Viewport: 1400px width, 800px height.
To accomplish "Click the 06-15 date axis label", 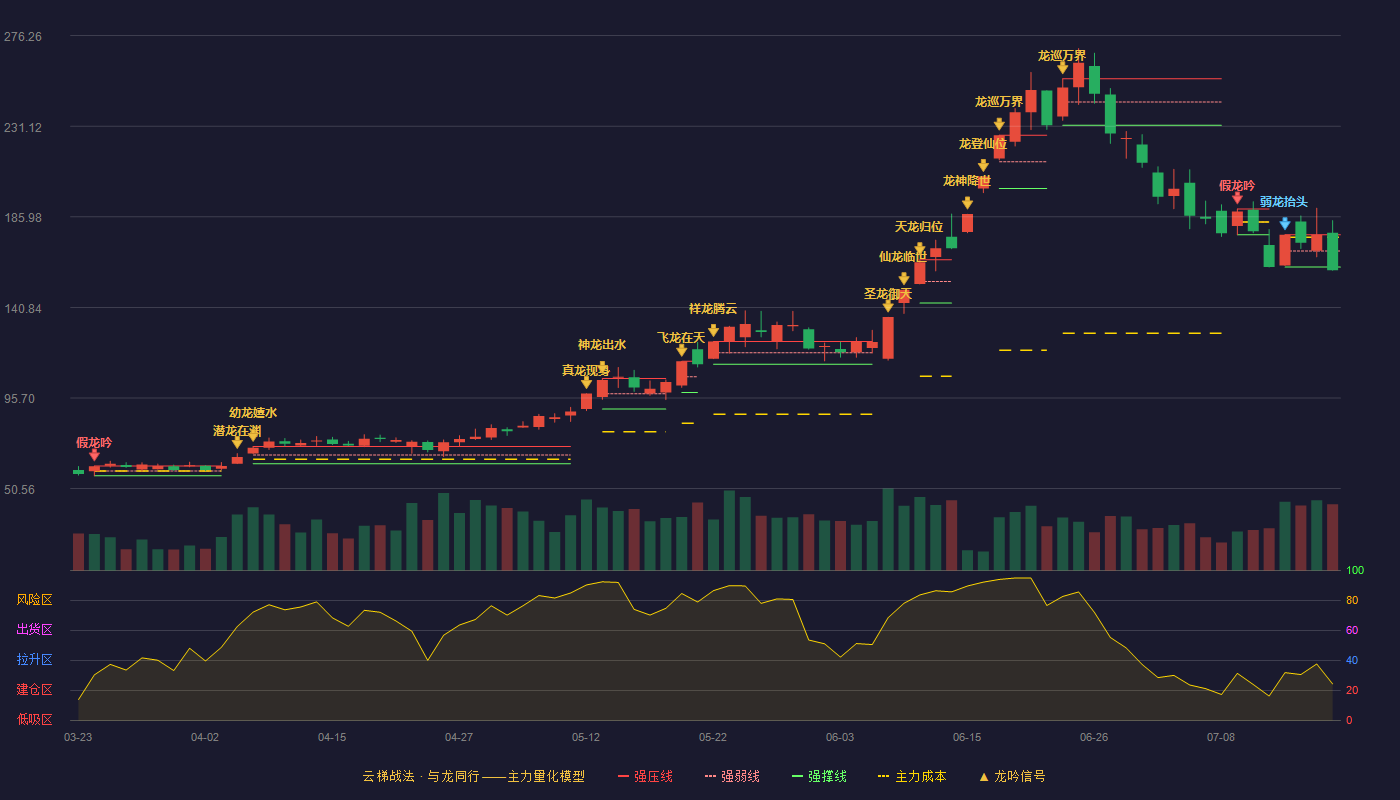I will click(967, 737).
